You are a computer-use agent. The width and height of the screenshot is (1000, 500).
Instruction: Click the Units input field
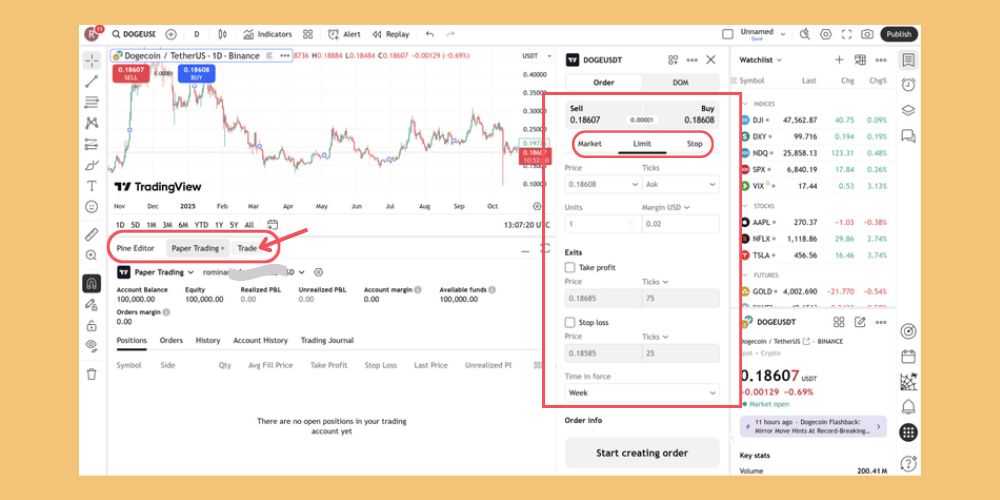600,224
